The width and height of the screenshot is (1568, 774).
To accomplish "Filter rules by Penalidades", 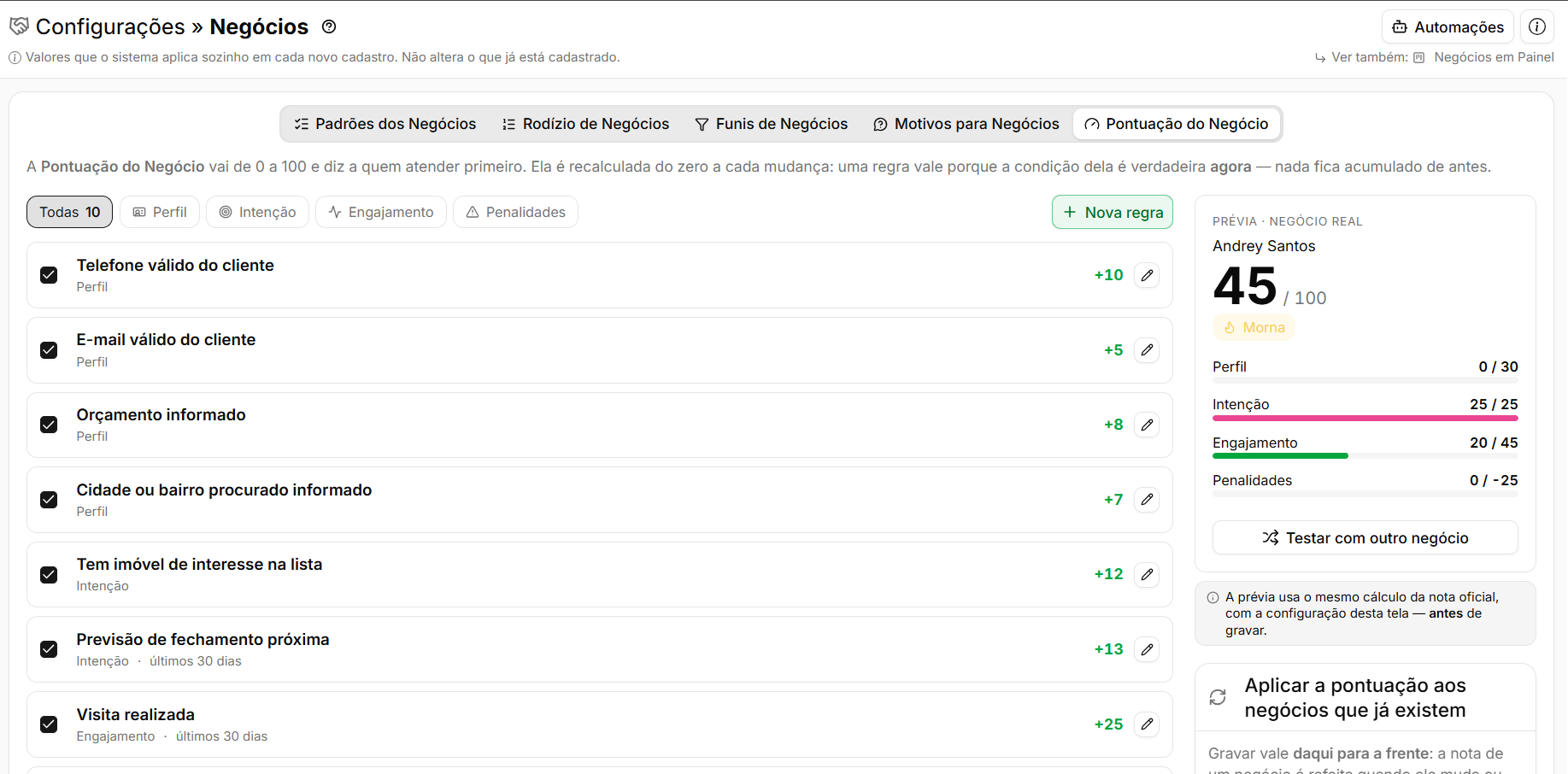I will pyautogui.click(x=515, y=212).
